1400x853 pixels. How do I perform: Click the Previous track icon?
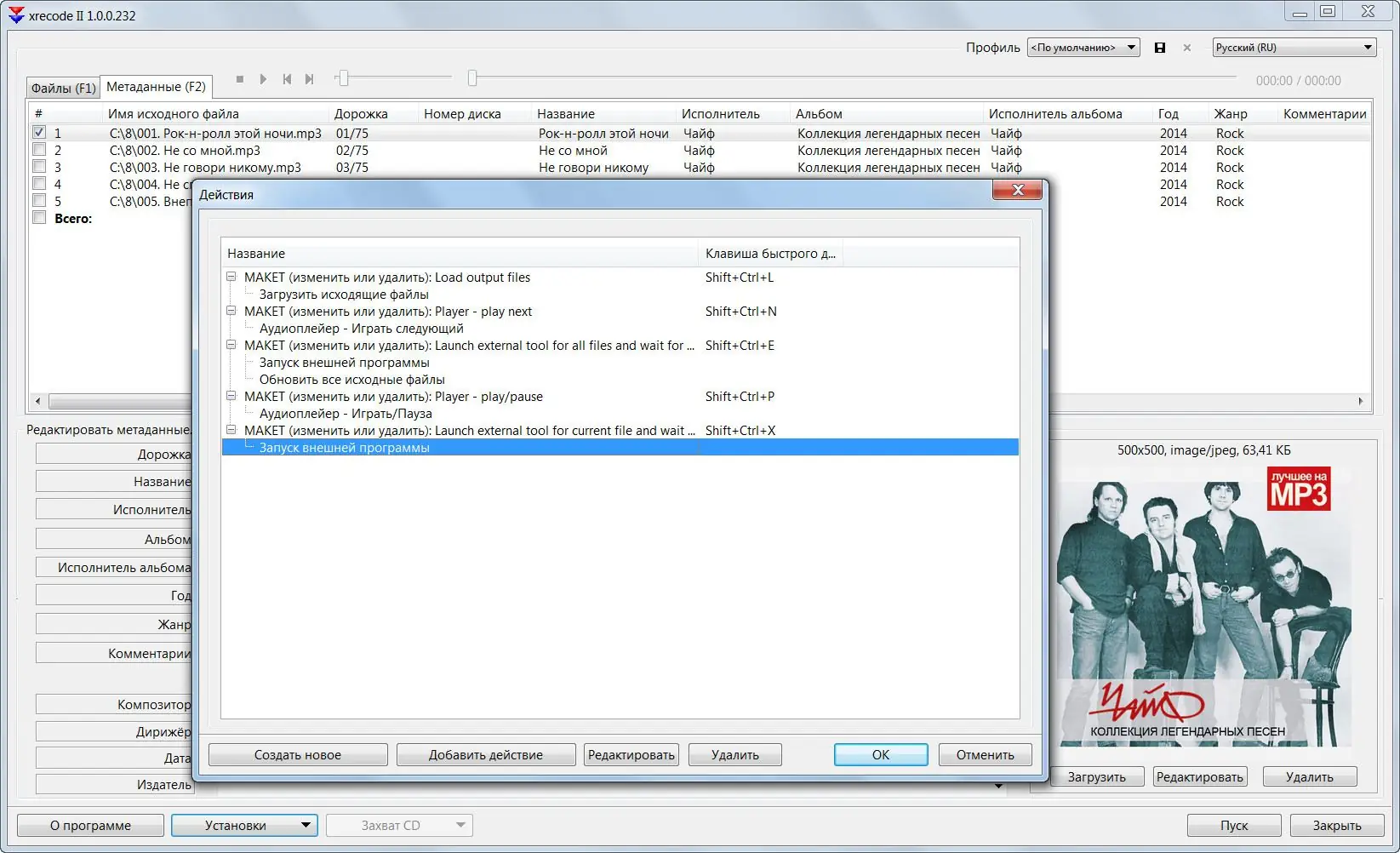point(287,78)
